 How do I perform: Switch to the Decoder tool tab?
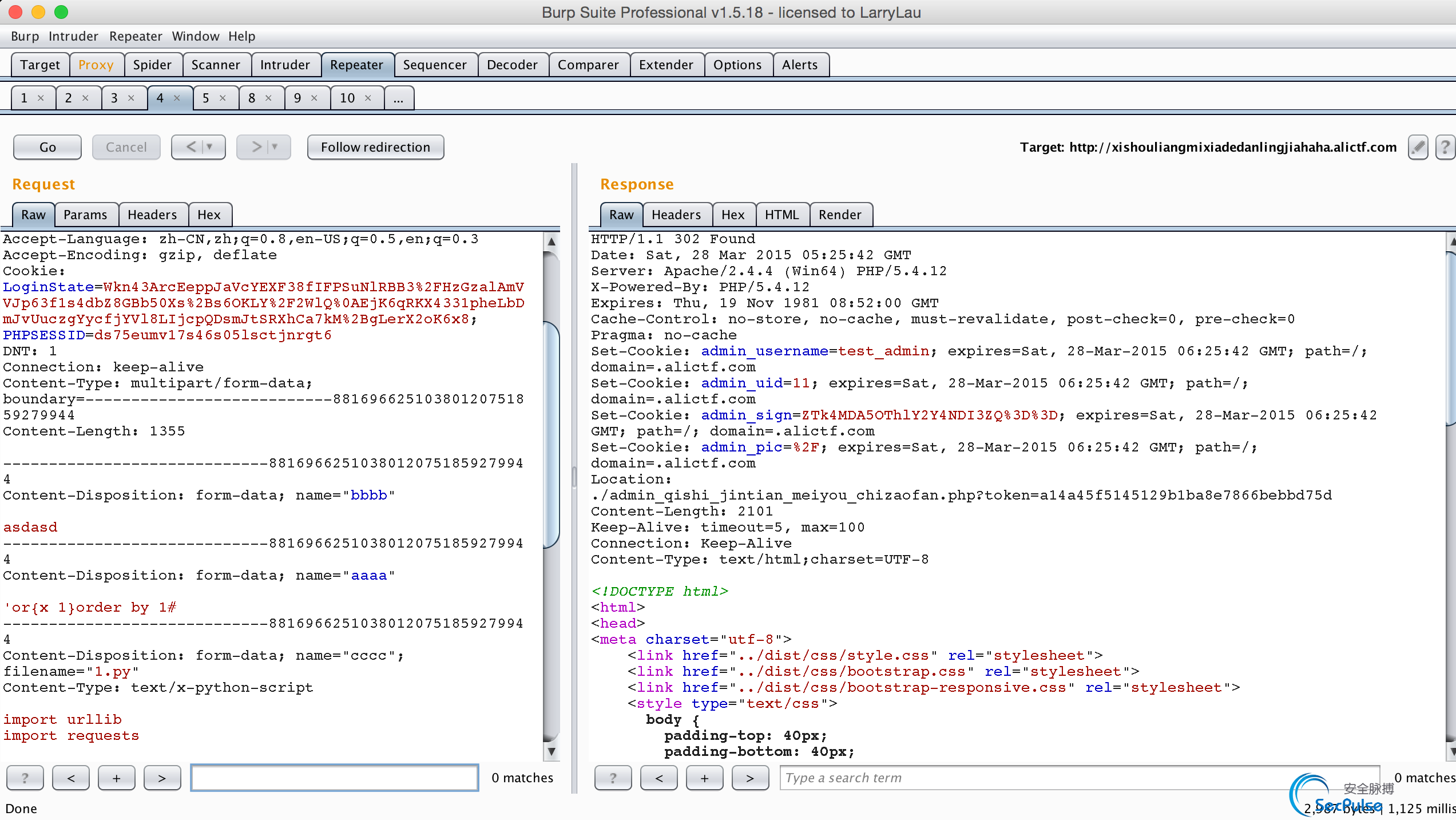(512, 65)
